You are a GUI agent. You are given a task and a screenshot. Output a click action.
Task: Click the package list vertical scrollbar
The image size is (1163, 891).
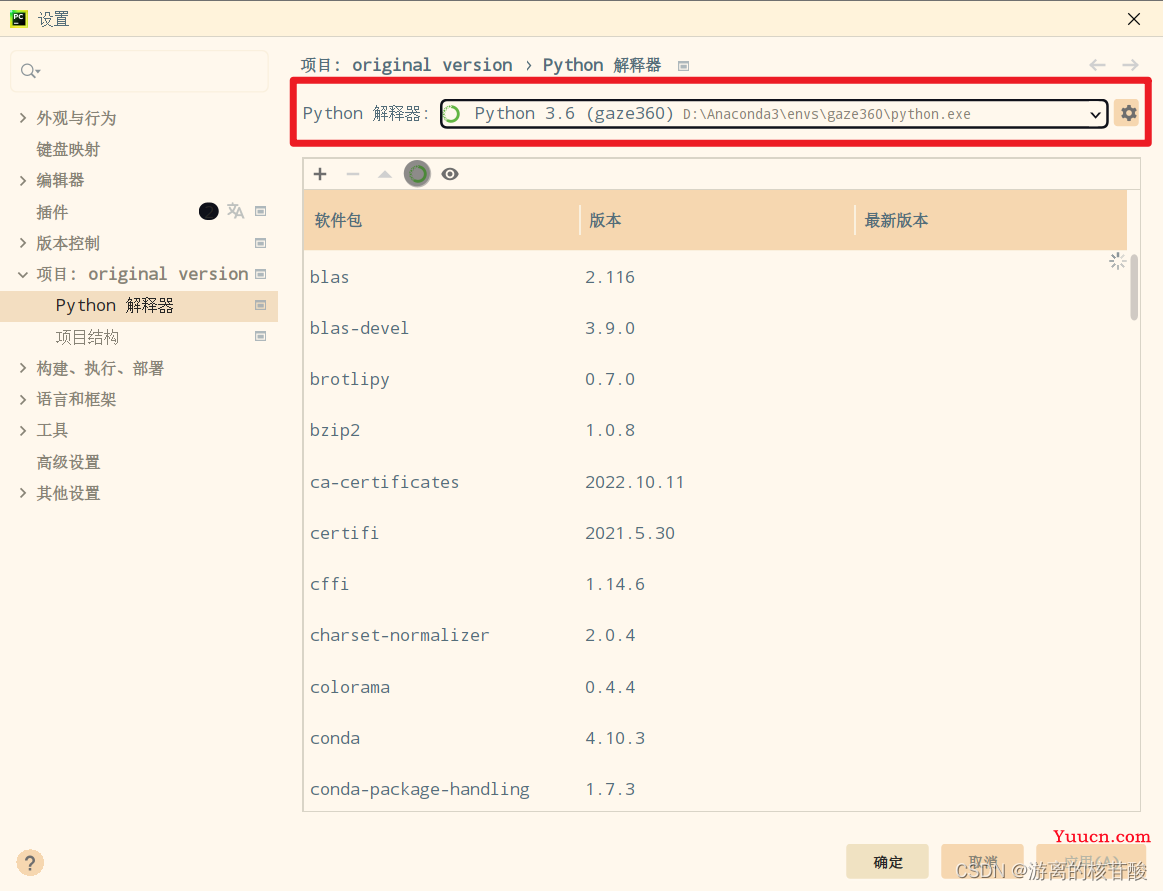point(1133,286)
